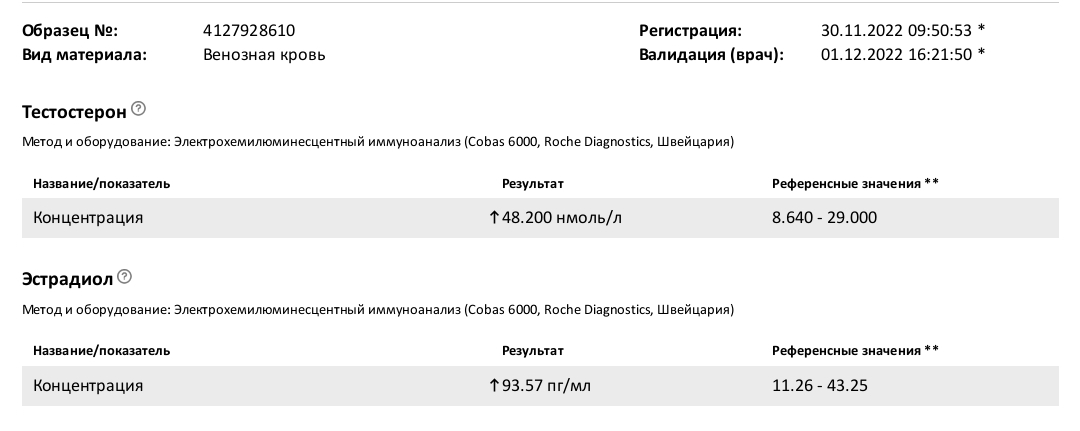Click the Результат column header in Тестостерон table
Screen dimensions: 1080x431
(532, 183)
